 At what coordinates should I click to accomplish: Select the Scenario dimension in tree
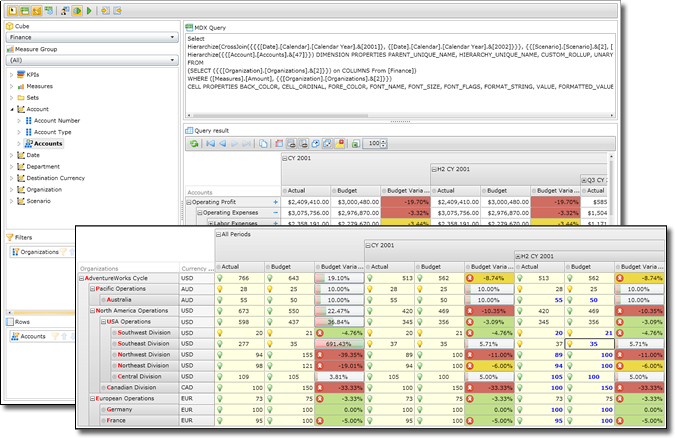tap(39, 200)
